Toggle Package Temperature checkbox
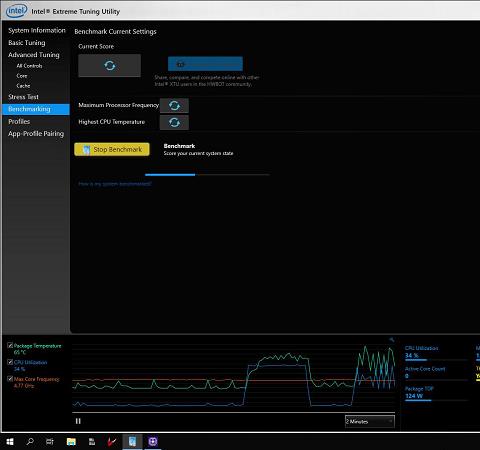 pos(10,345)
